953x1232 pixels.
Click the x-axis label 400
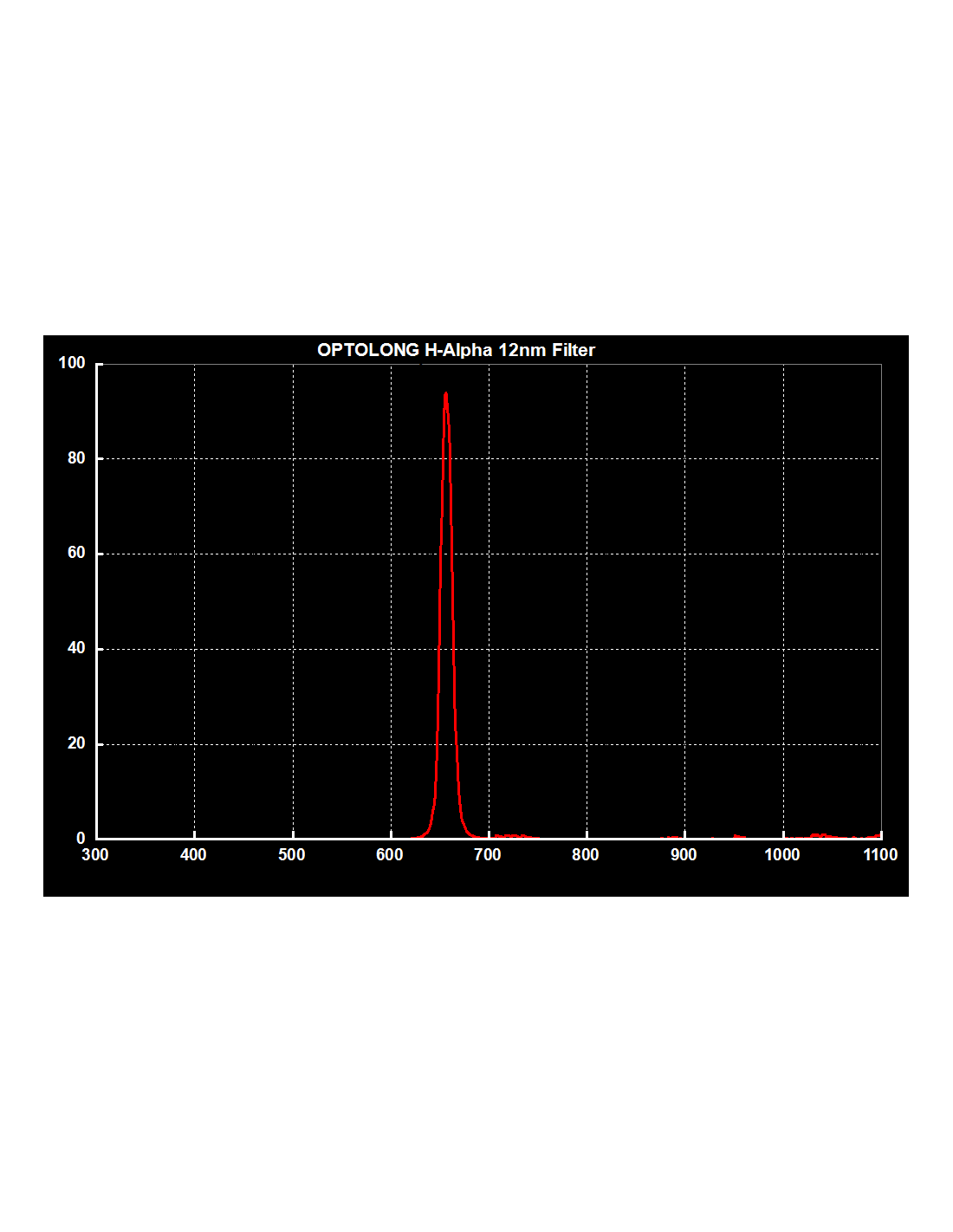click(193, 855)
